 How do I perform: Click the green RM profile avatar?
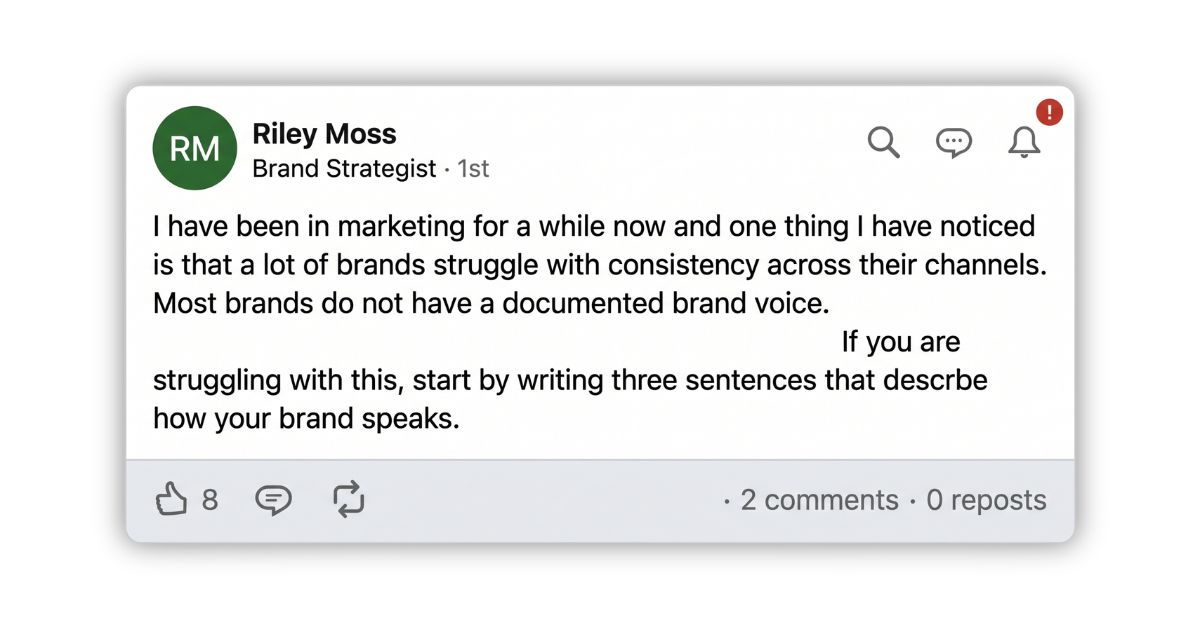click(195, 148)
